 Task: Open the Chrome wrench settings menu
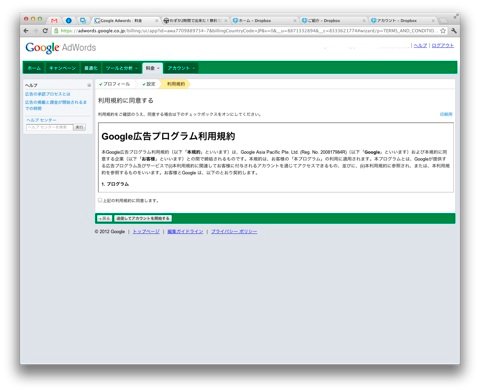pyautogui.click(x=454, y=31)
